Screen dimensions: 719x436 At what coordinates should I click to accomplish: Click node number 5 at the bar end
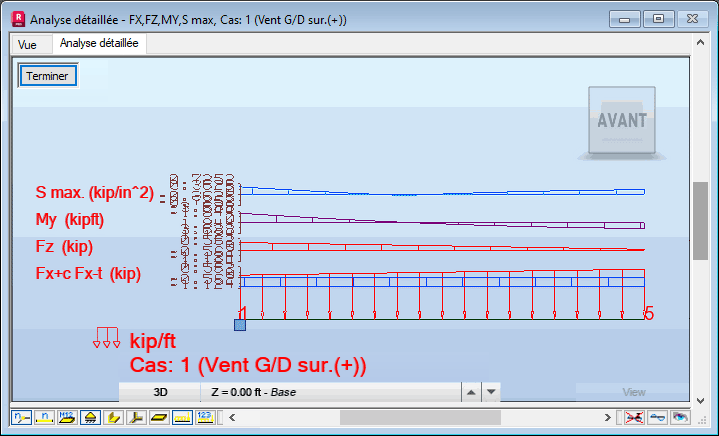pyautogui.click(x=648, y=314)
